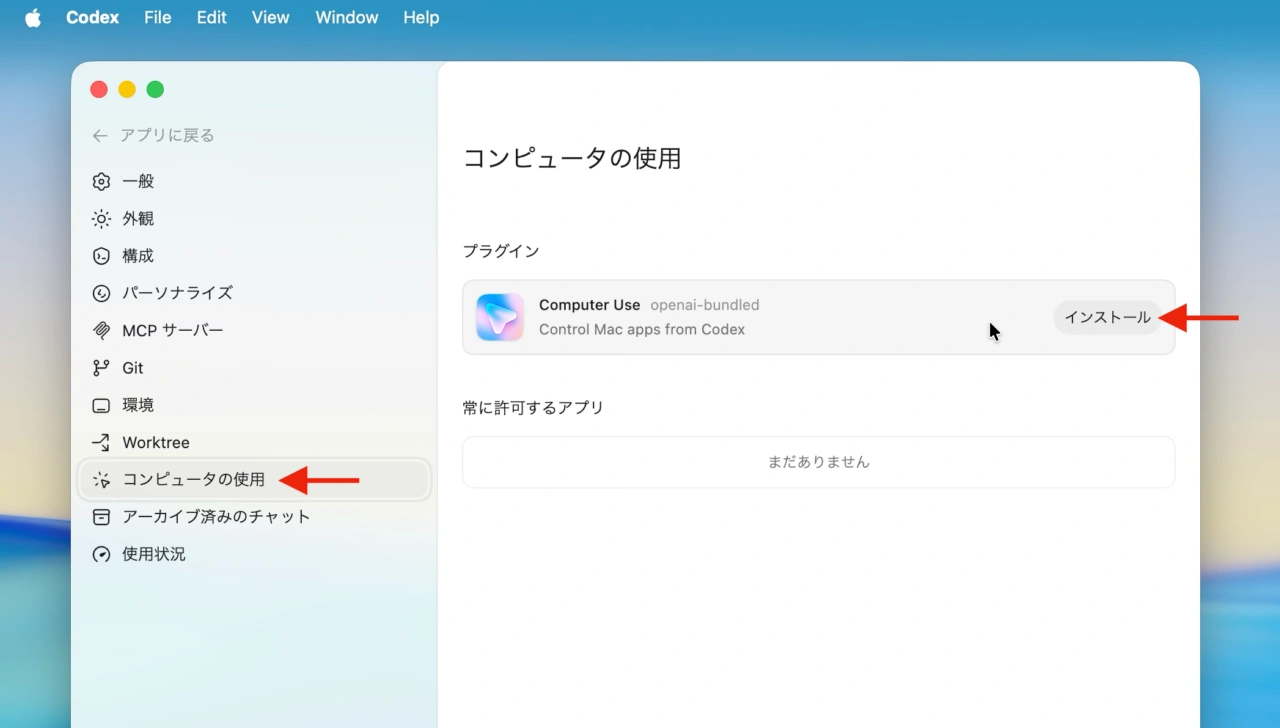
Task: Open the Window menu
Action: click(x=346, y=17)
